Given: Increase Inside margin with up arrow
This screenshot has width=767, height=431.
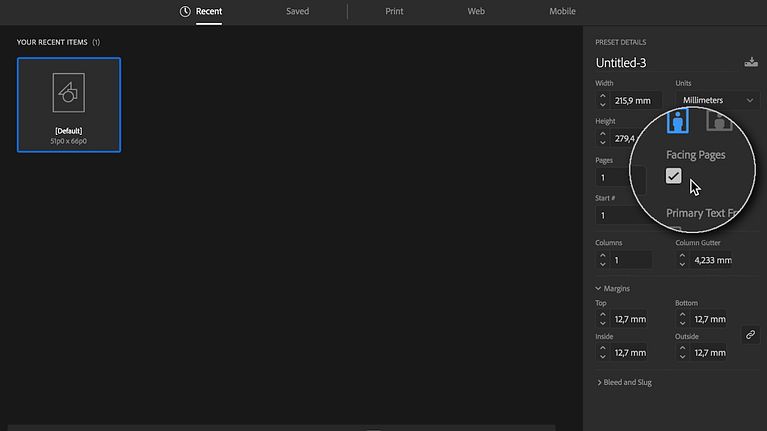Looking at the screenshot, I should click(603, 348).
